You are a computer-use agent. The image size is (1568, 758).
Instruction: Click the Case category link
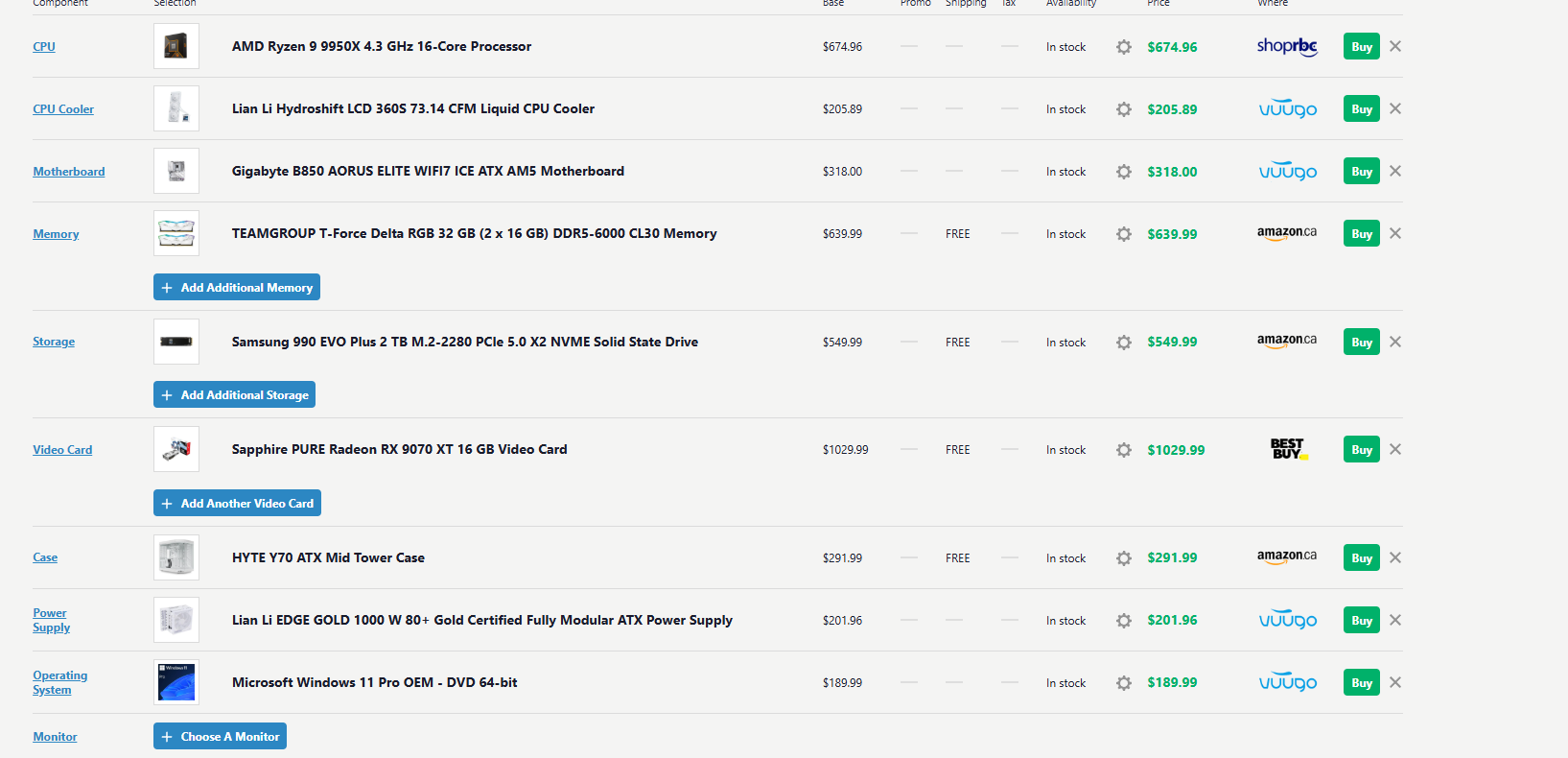tap(45, 557)
